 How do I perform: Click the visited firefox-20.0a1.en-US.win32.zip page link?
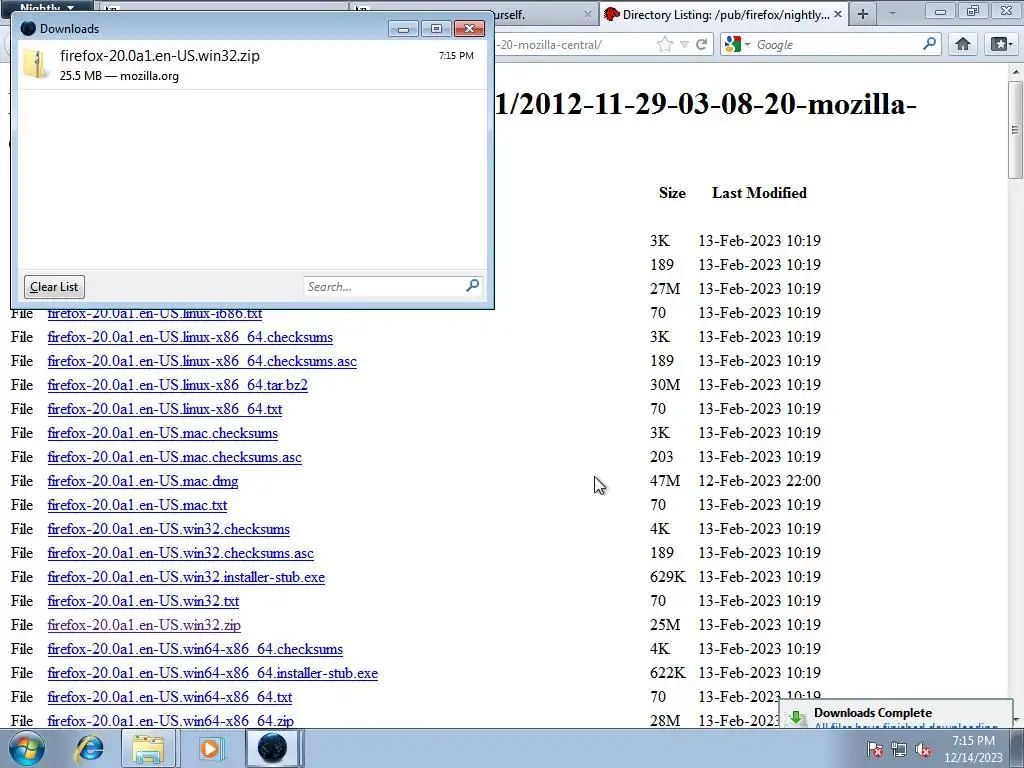click(144, 626)
